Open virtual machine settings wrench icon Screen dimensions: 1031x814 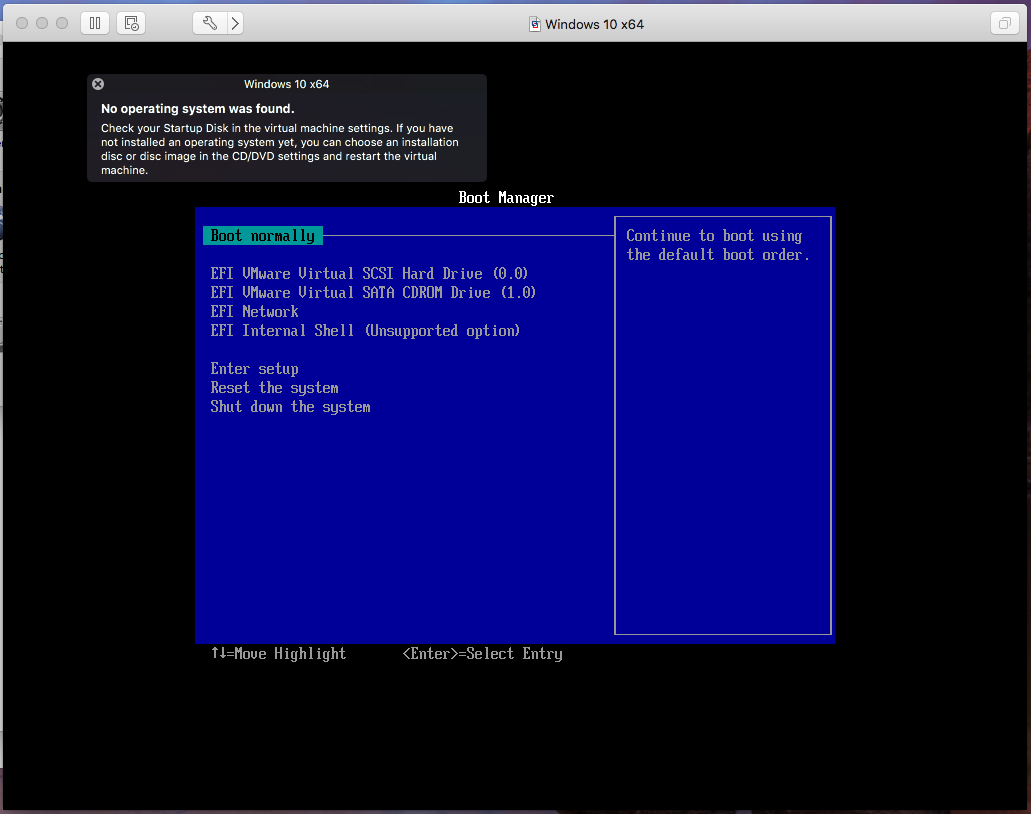210,24
